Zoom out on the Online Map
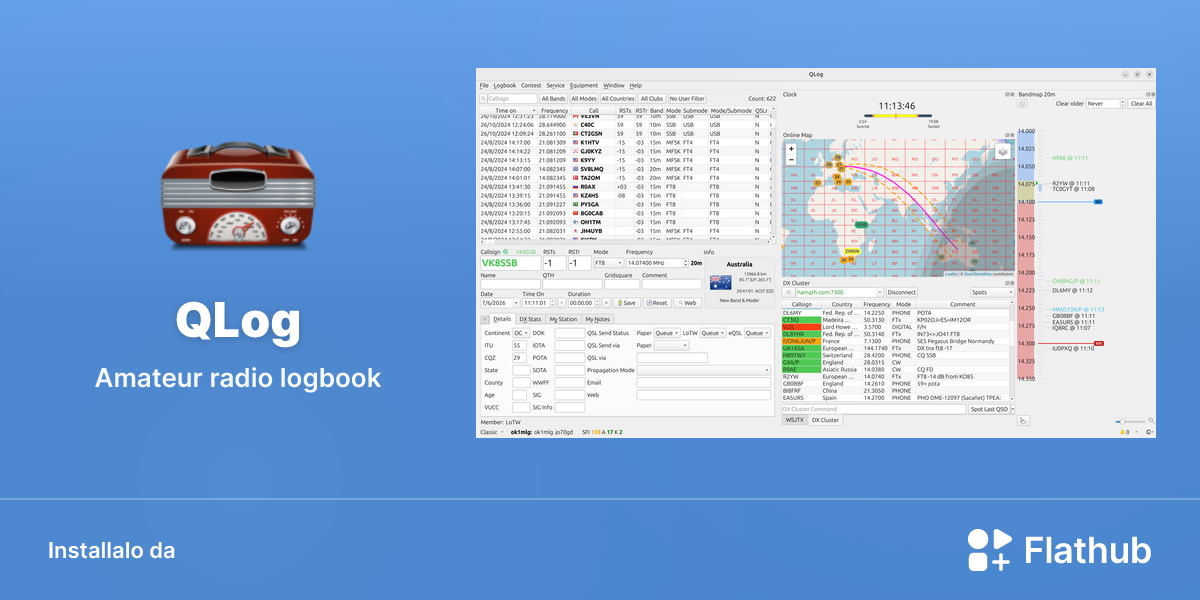 (791, 159)
